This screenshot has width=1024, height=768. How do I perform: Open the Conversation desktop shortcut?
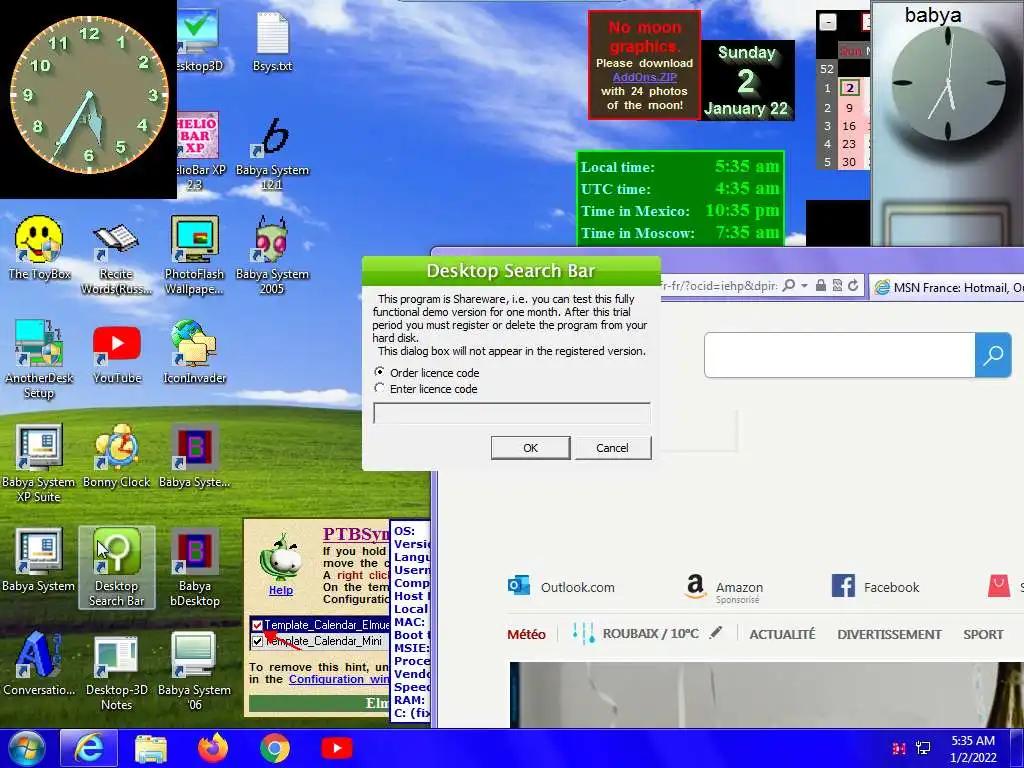(x=39, y=664)
